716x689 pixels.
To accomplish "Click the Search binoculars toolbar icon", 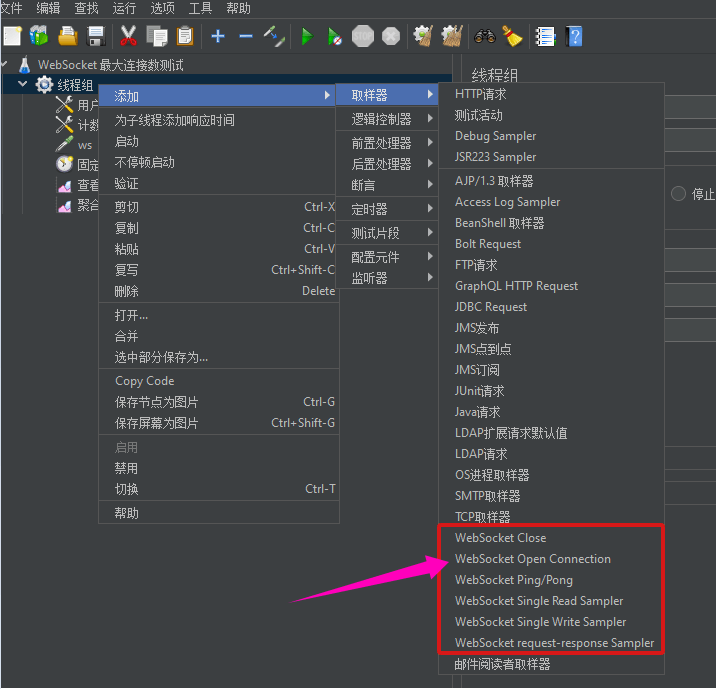I will pyautogui.click(x=484, y=37).
